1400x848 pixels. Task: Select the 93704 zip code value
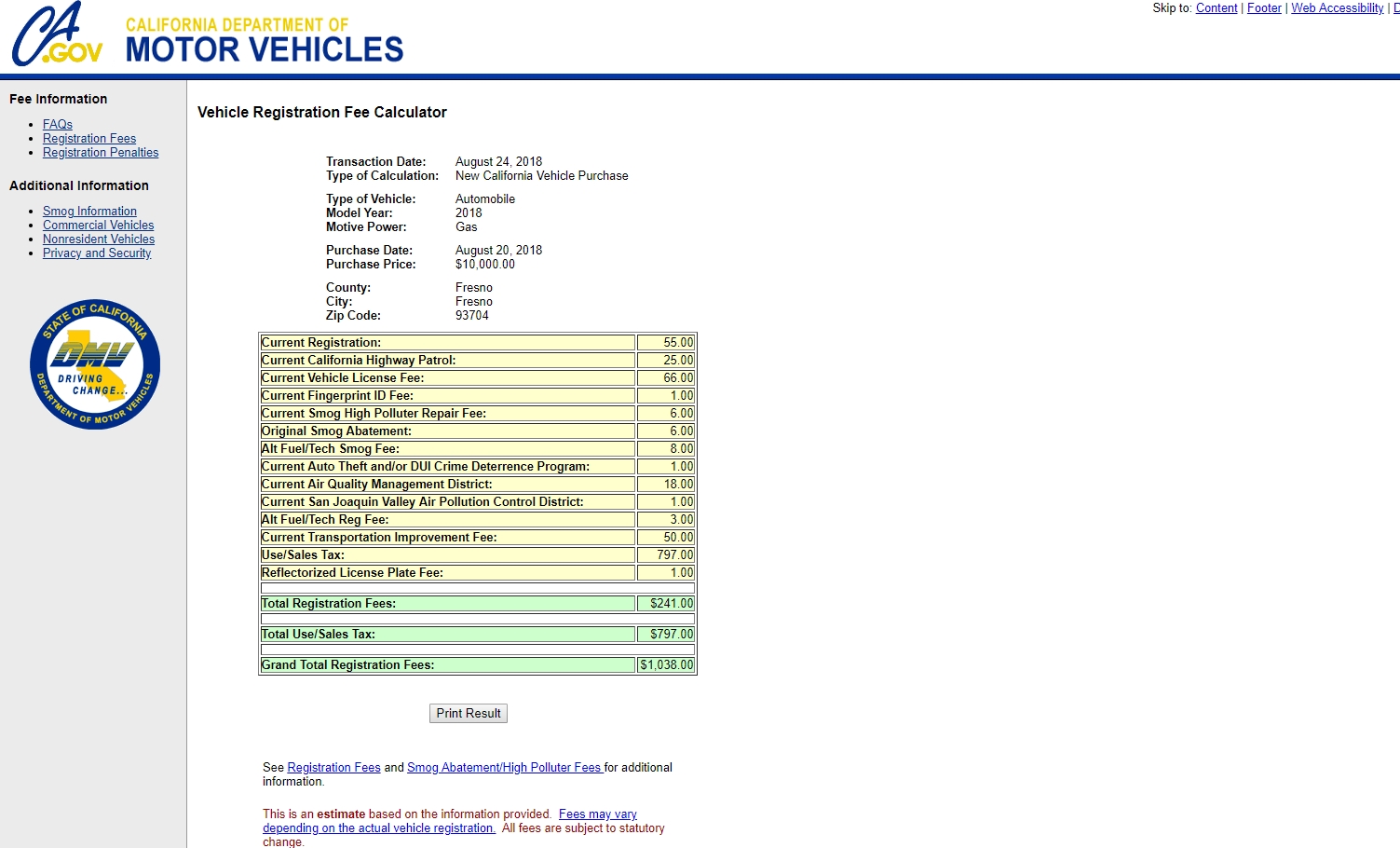pyautogui.click(x=472, y=316)
